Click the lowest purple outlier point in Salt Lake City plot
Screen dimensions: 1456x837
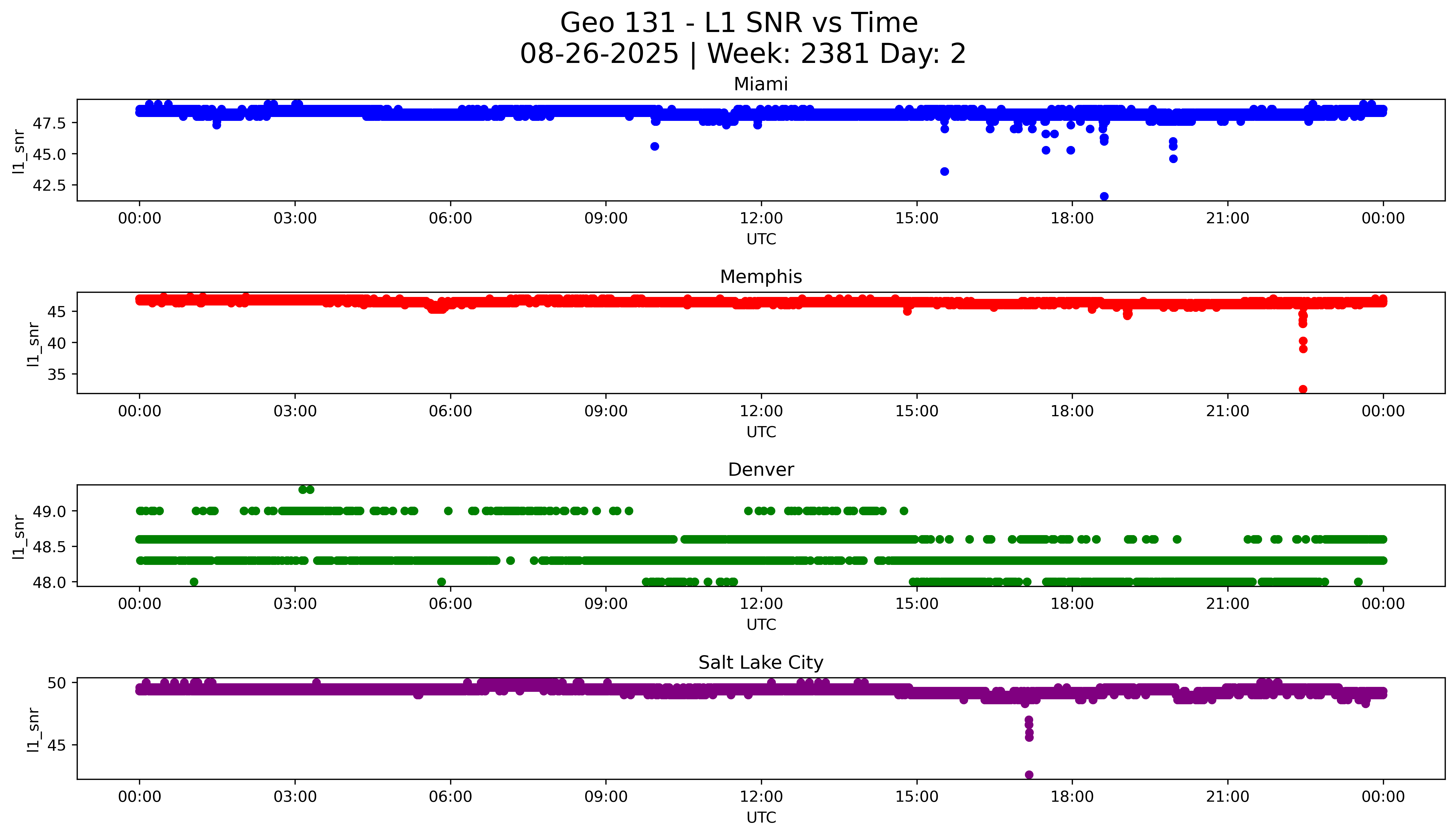(x=1029, y=775)
